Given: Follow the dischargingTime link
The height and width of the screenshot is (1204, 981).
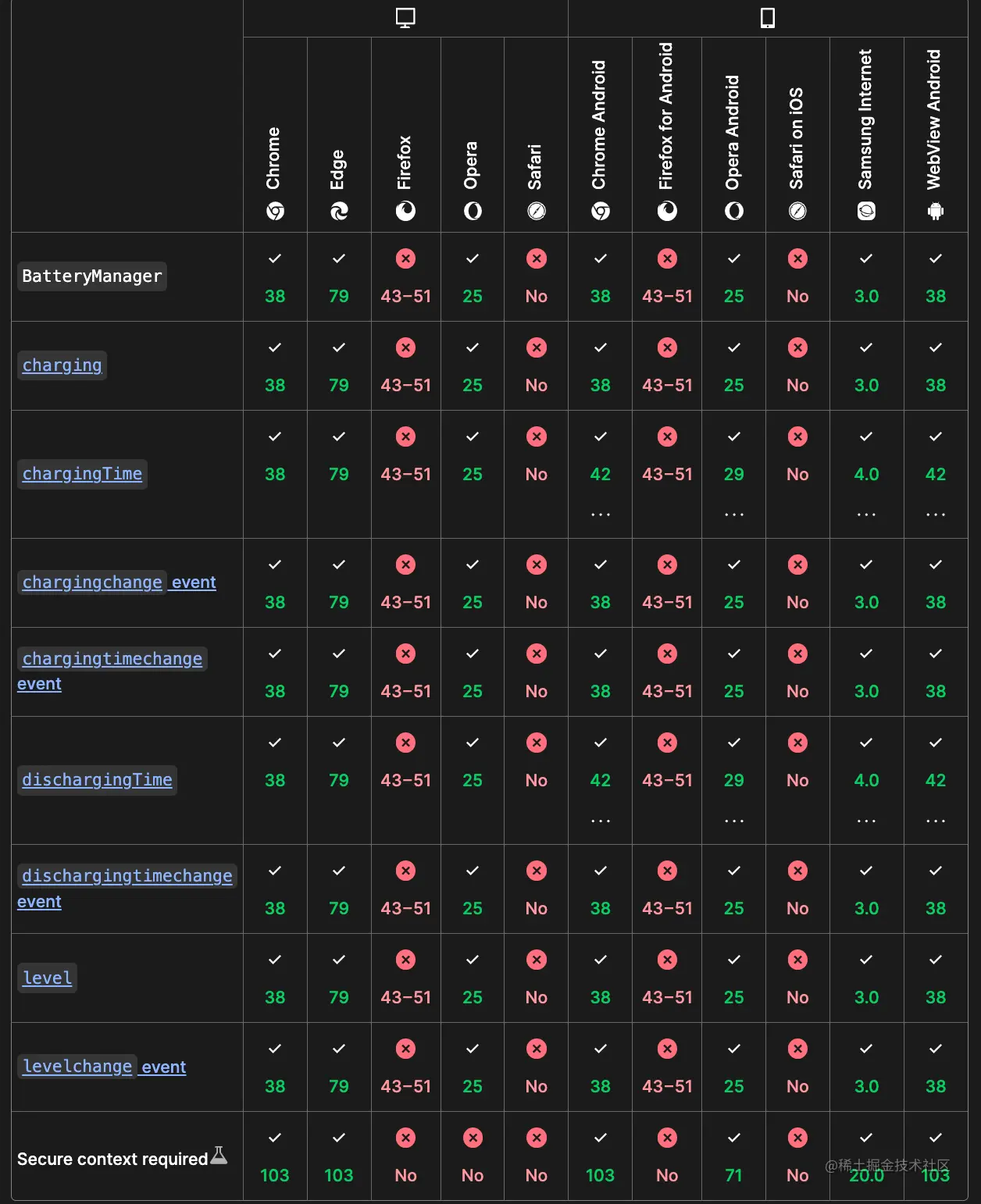Looking at the screenshot, I should 97,780.
